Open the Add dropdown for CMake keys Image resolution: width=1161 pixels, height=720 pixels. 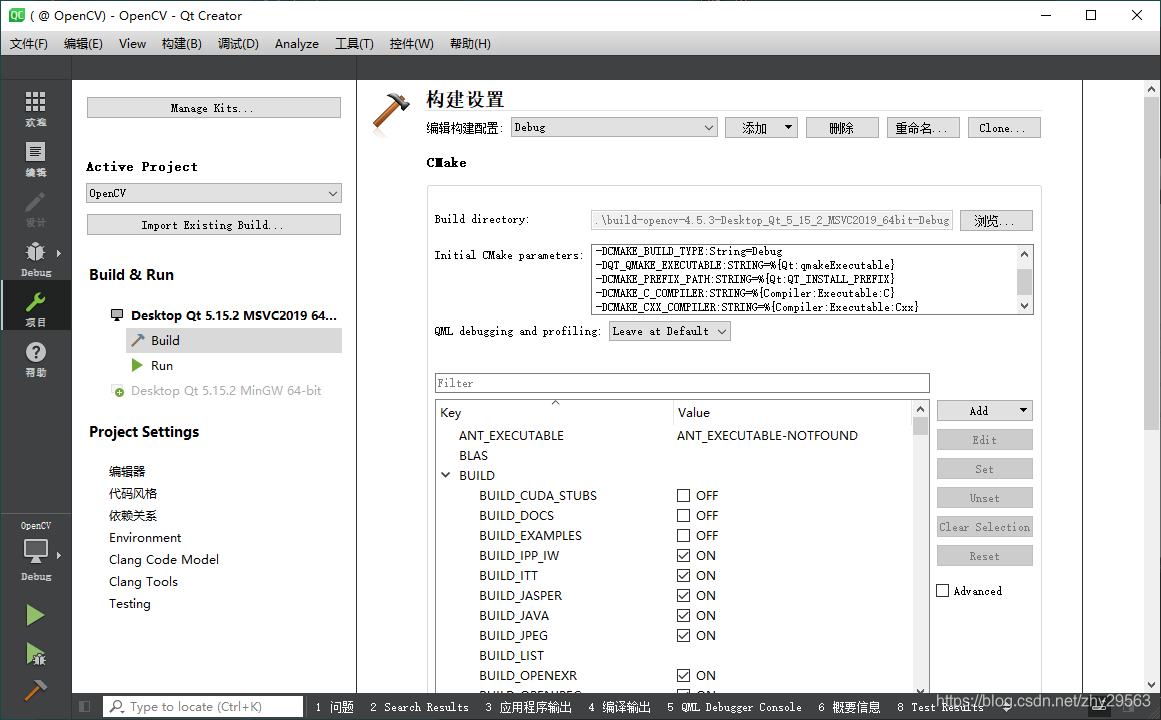click(x=985, y=410)
